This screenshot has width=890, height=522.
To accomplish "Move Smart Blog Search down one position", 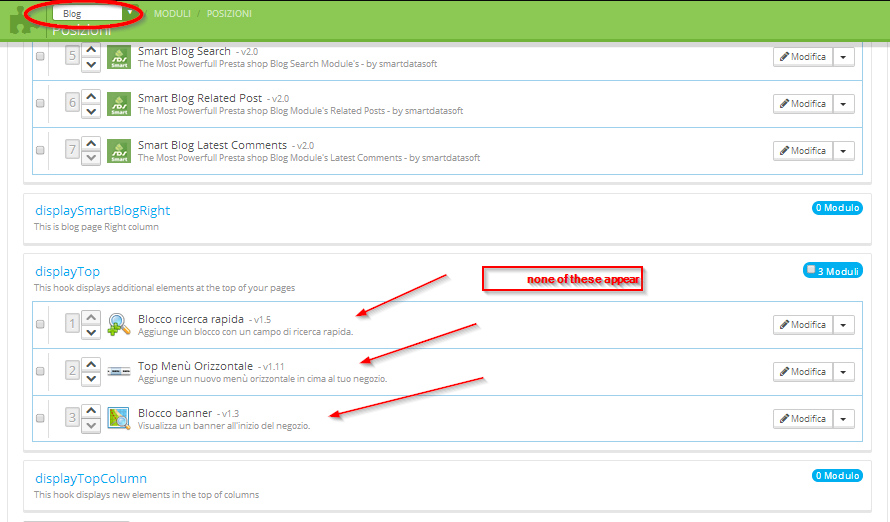I will pos(91,64).
